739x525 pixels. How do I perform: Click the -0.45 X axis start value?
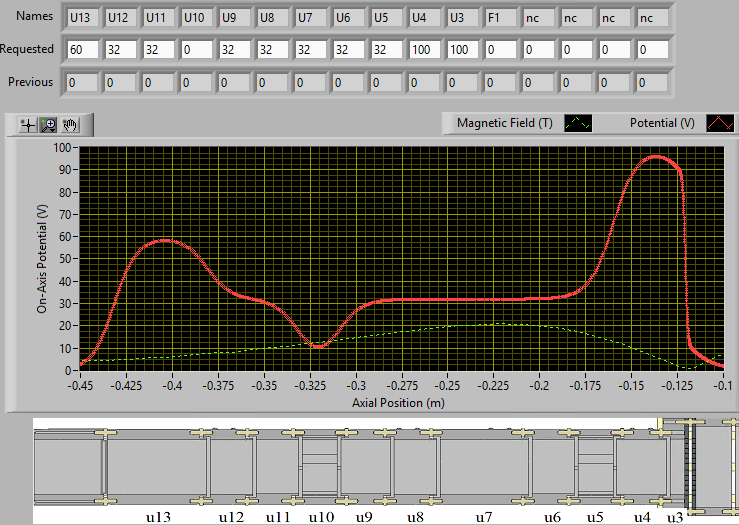point(80,386)
